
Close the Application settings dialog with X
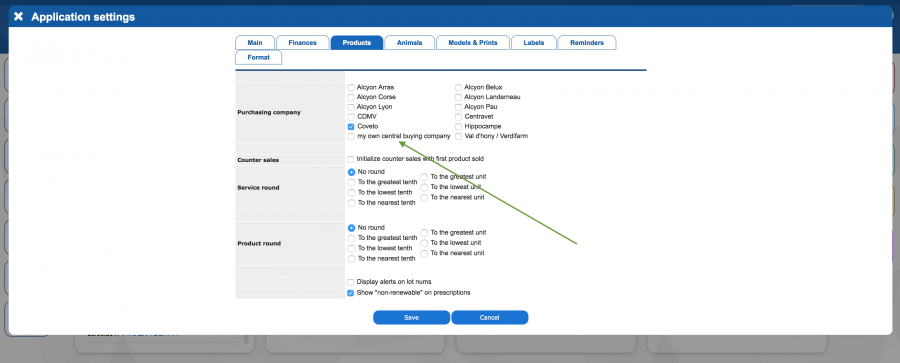(18, 17)
